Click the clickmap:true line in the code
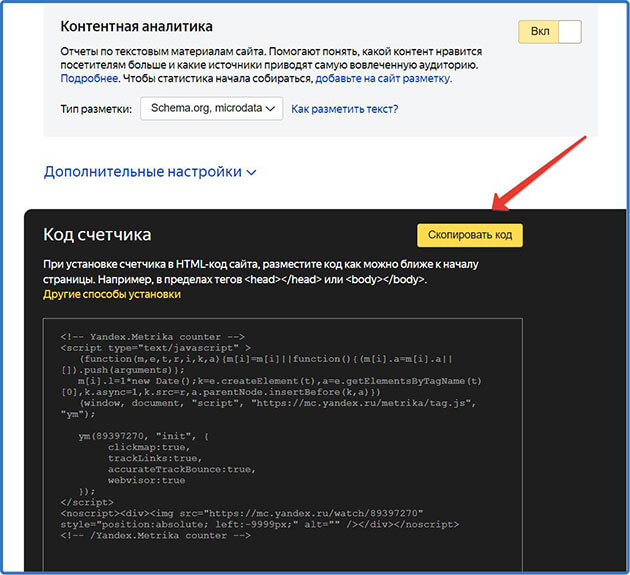The width and height of the screenshot is (630, 575). pyautogui.click(x=149, y=447)
